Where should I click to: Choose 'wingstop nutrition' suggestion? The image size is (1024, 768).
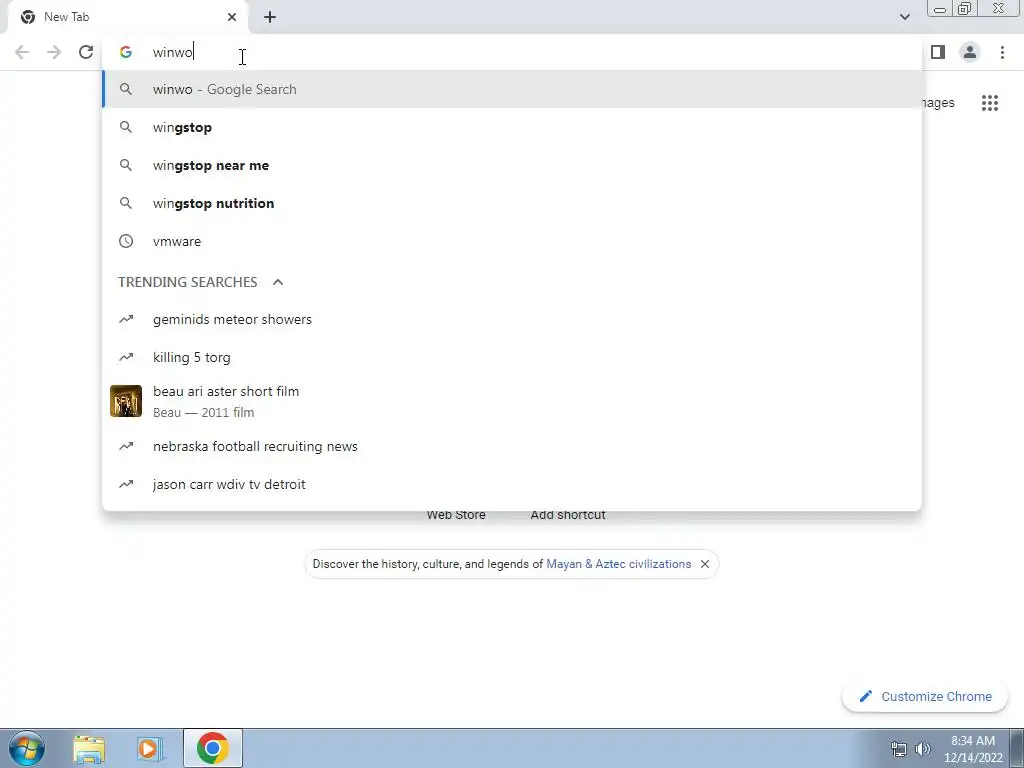click(512, 203)
